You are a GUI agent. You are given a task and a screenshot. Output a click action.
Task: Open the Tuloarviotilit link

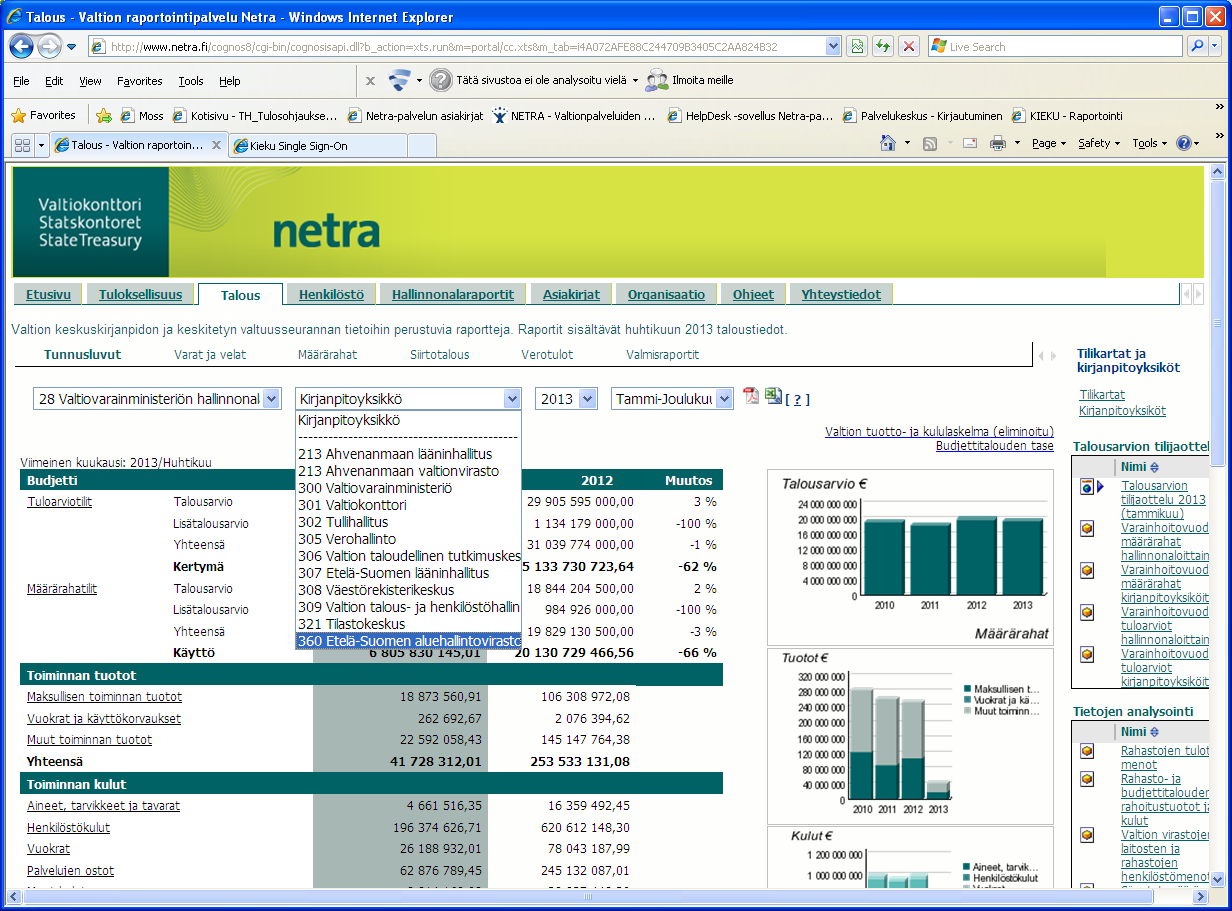(x=59, y=502)
